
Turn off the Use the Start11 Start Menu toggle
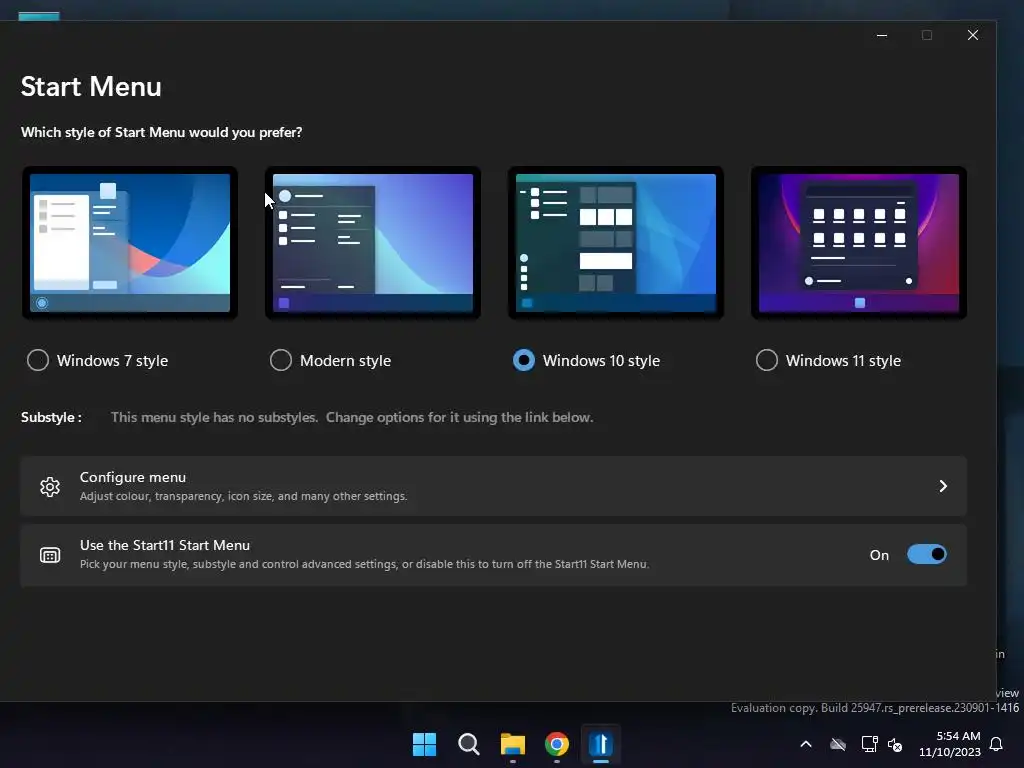pyautogui.click(x=927, y=554)
